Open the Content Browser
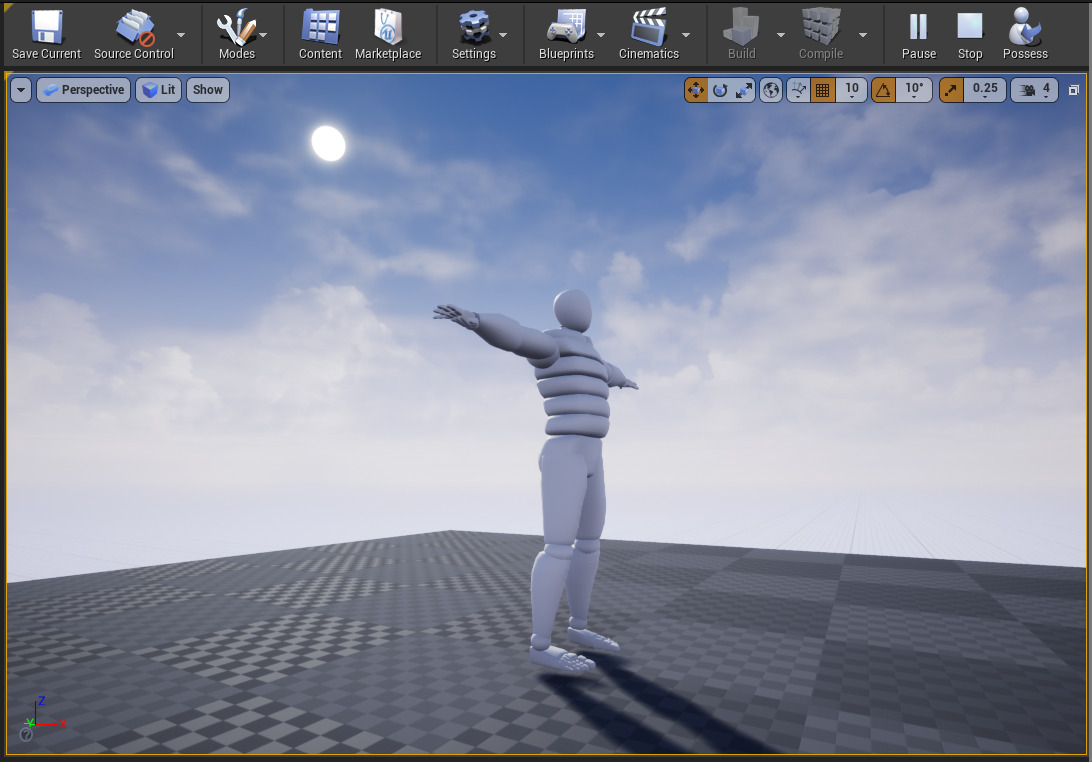Image resolution: width=1092 pixels, height=762 pixels. (319, 33)
